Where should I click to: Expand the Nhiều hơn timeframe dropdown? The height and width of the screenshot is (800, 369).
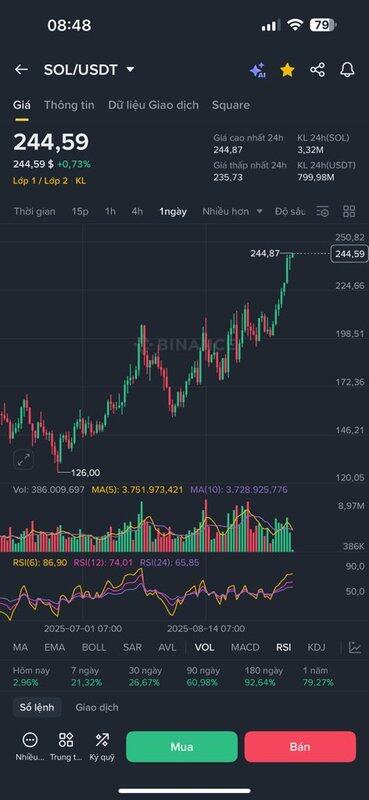[x=232, y=211]
